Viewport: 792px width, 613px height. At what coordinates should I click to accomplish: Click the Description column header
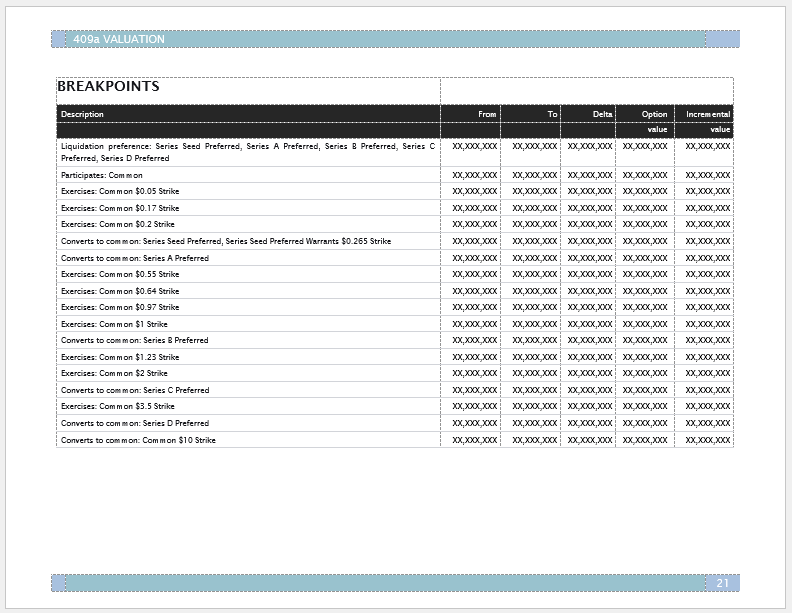tap(82, 114)
